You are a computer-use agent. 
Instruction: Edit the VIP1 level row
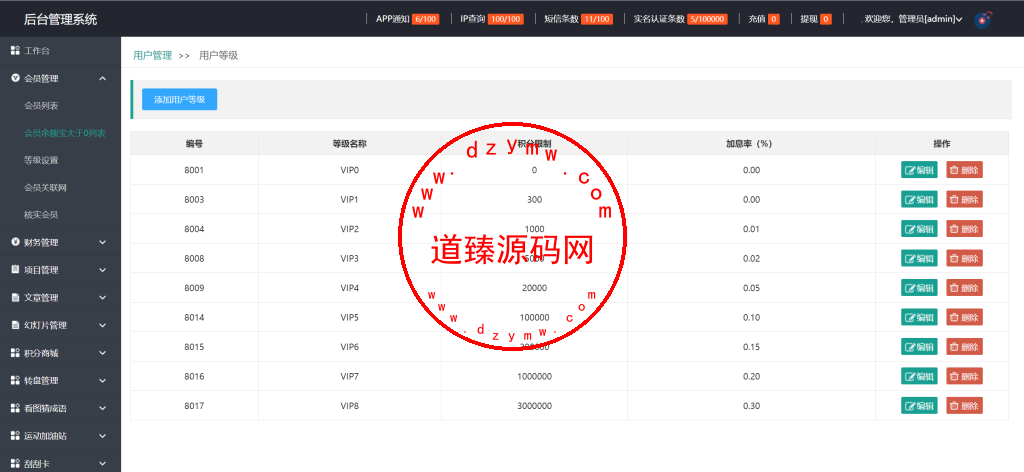pos(920,199)
